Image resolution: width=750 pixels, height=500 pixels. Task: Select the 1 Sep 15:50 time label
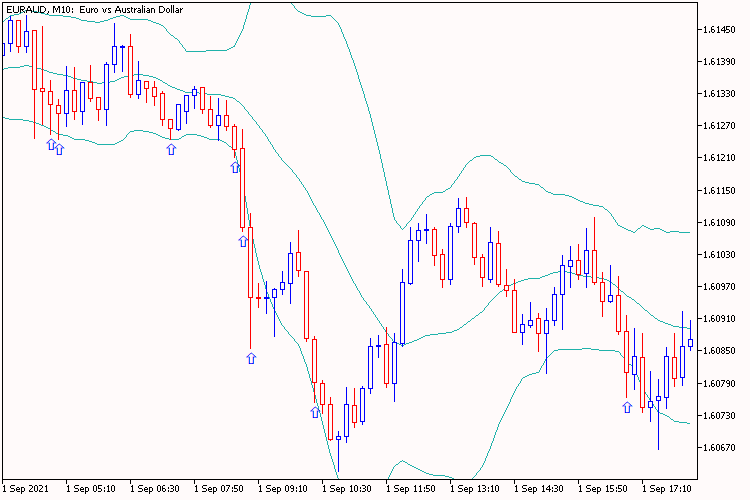coord(603,489)
